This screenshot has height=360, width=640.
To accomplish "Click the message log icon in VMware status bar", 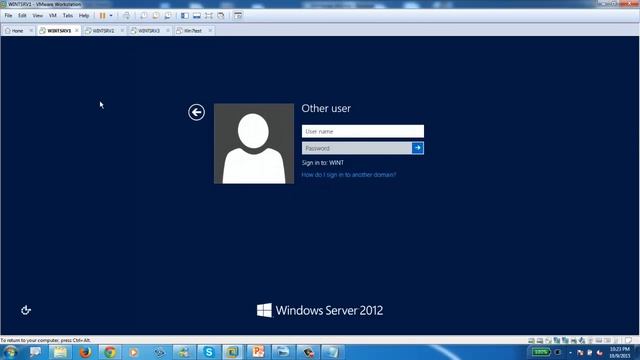I will [x=628, y=340].
